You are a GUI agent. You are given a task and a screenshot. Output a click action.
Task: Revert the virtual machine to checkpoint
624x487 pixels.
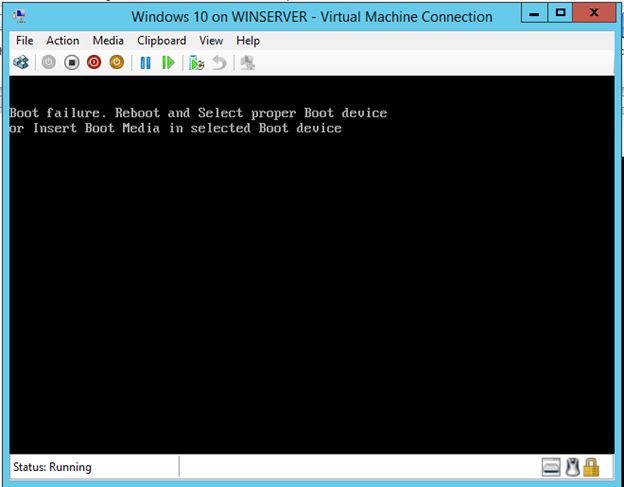click(x=219, y=63)
